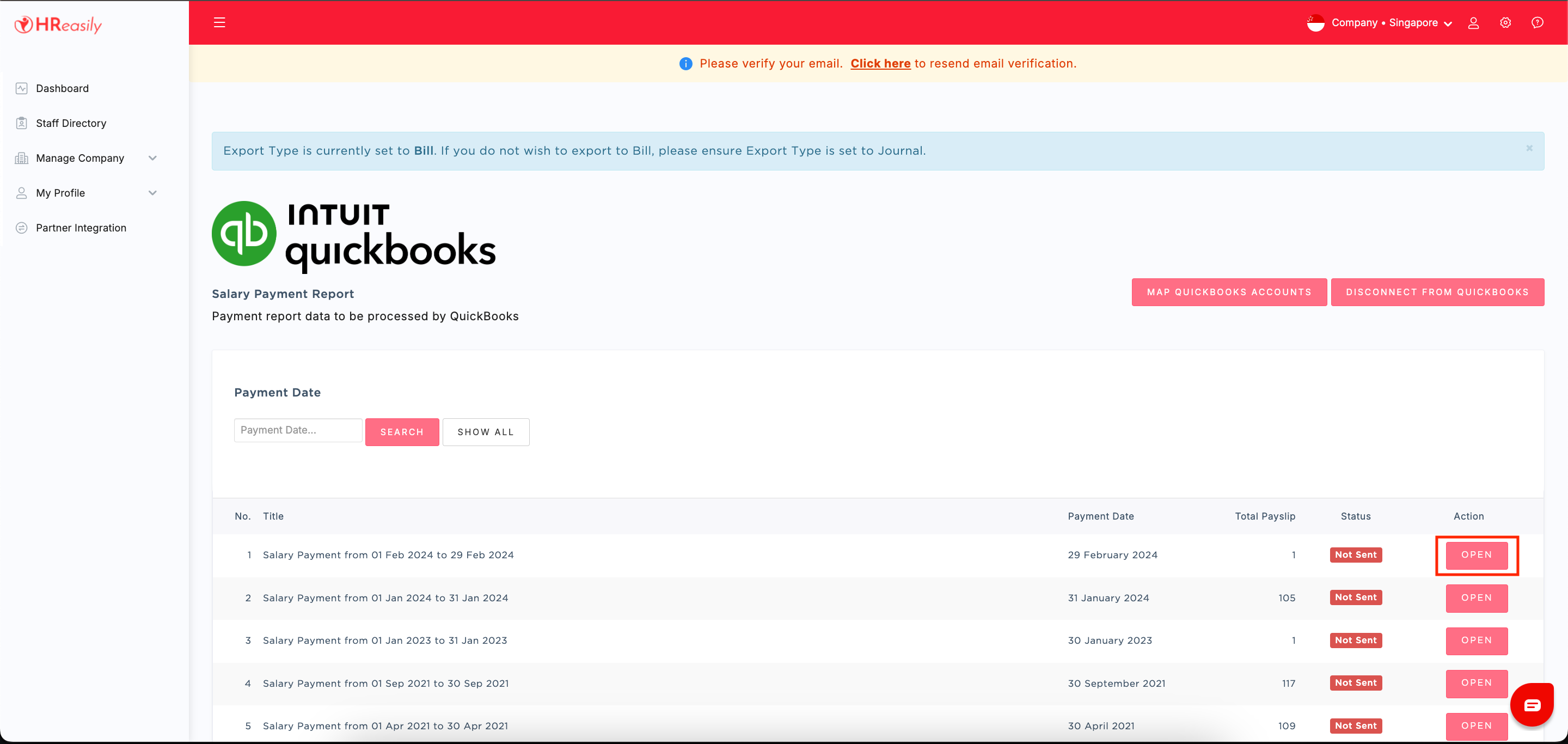The image size is (1568, 744).
Task: Click the Map QuickBooks Accounts button
Action: click(x=1229, y=292)
